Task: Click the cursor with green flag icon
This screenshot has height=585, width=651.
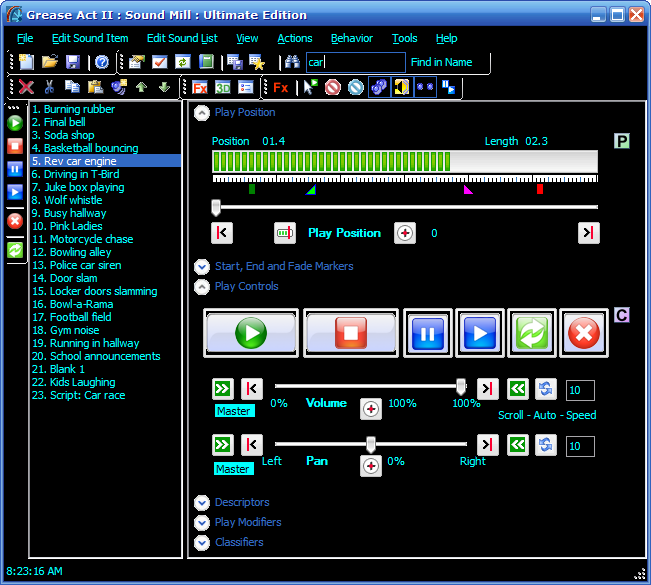Action: (x=310, y=88)
